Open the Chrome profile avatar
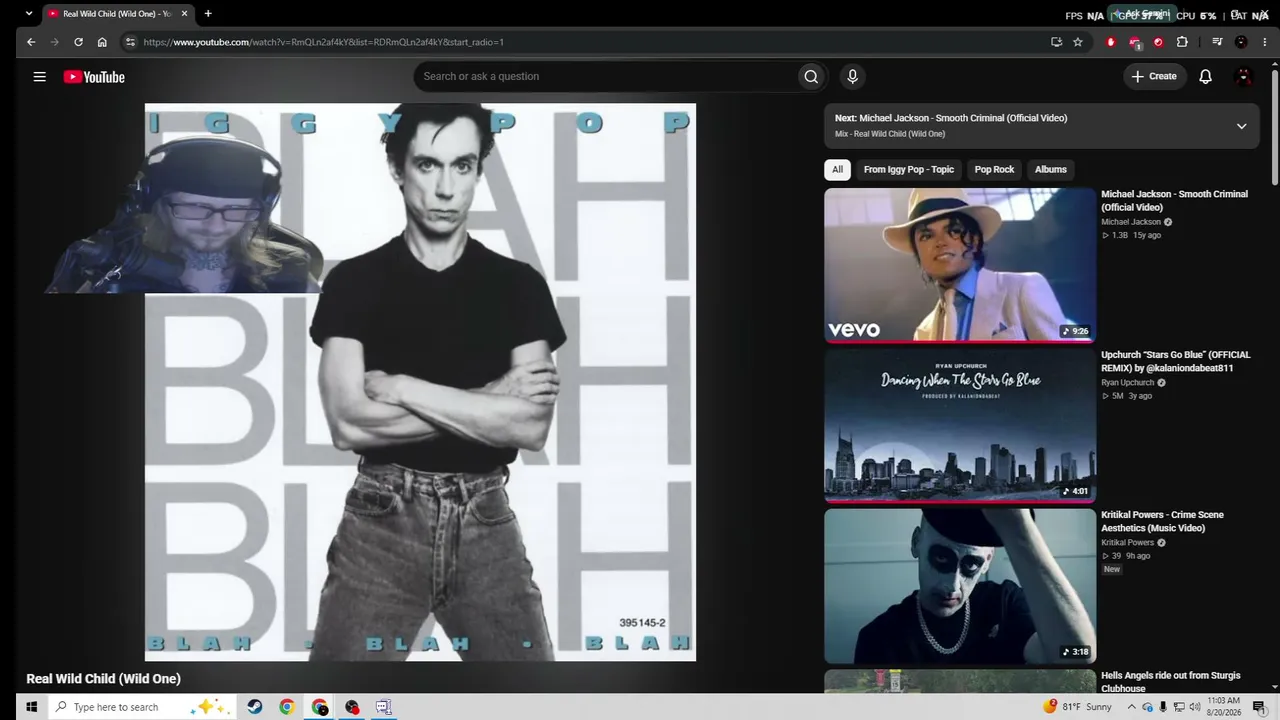 coord(1241,42)
